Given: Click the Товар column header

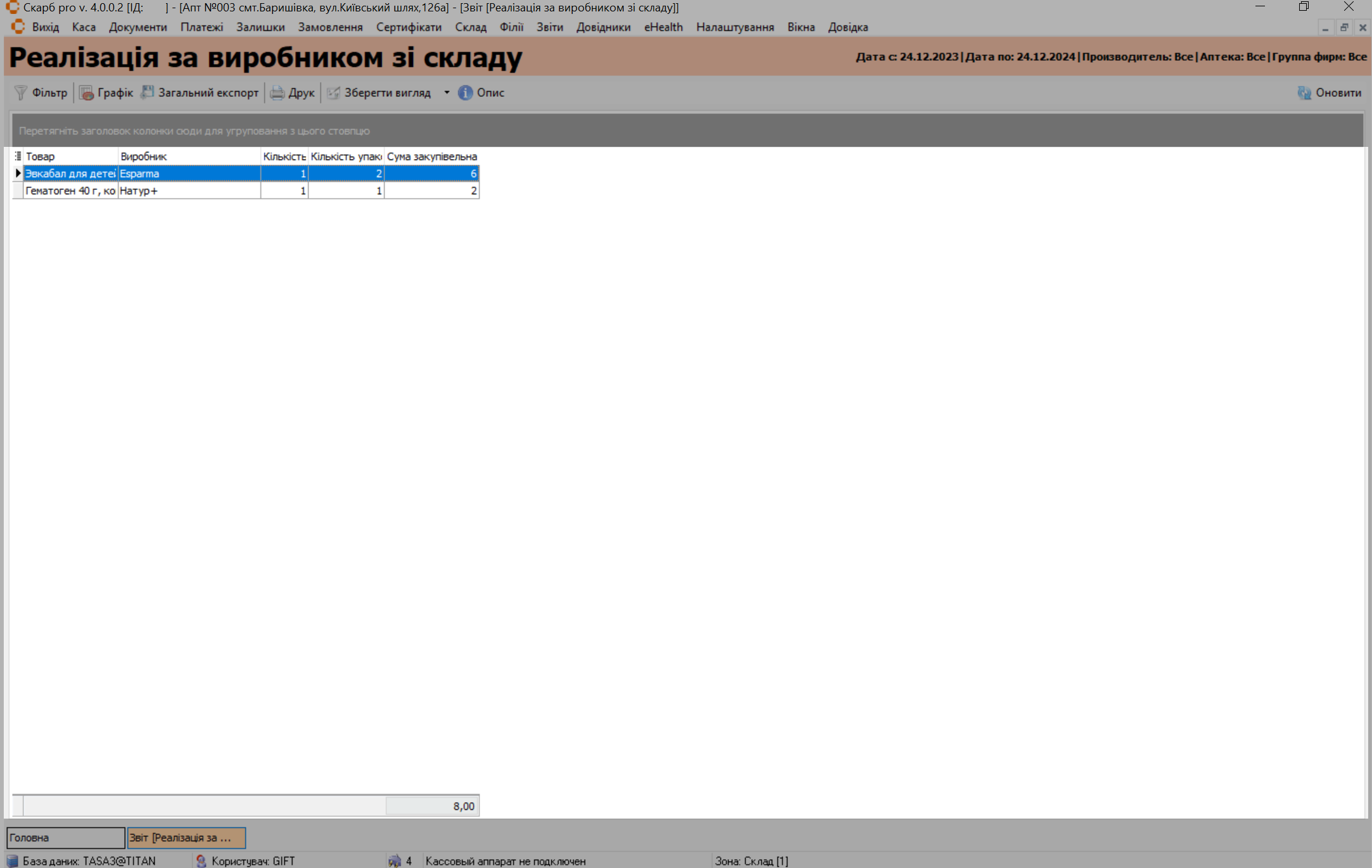Looking at the screenshot, I should 70,156.
